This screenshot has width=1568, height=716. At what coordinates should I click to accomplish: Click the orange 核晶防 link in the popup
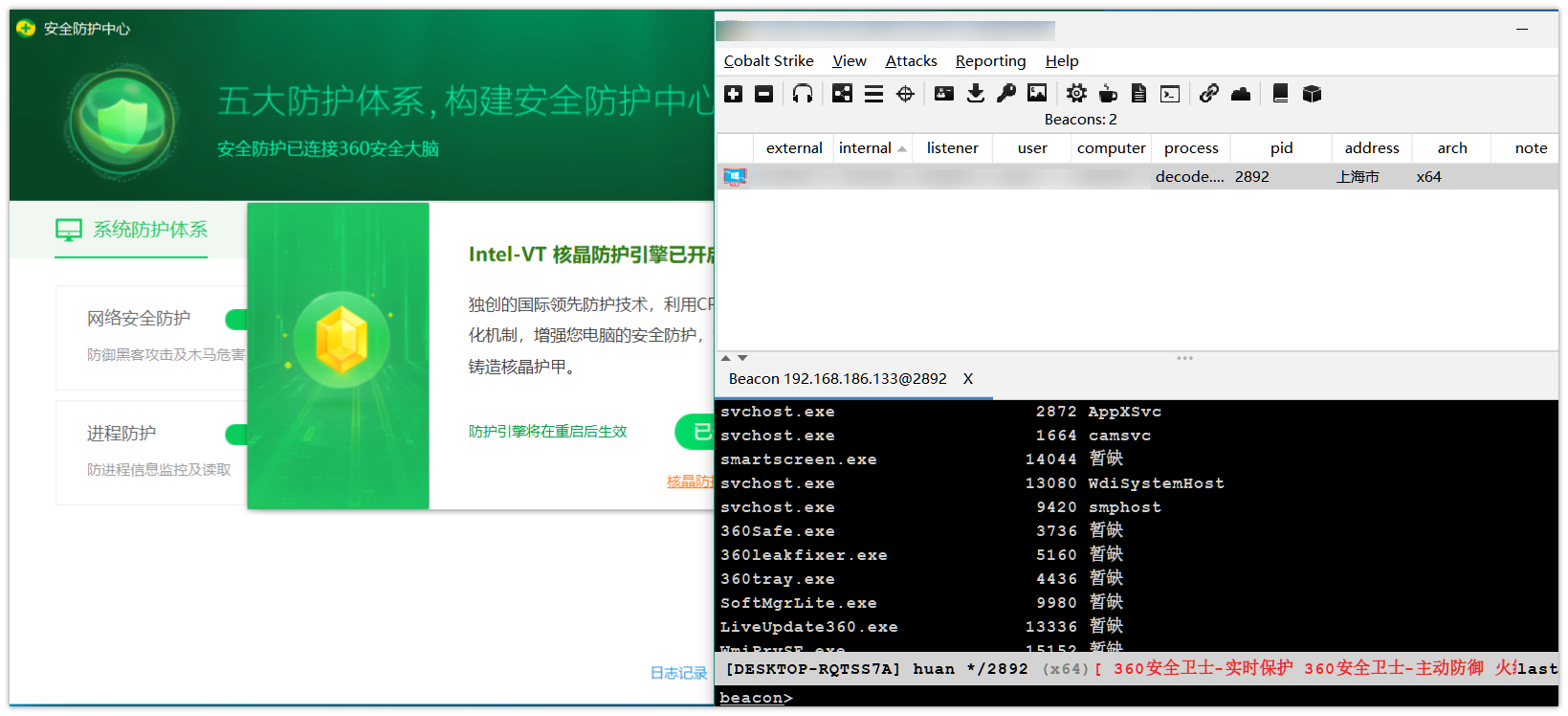coord(689,481)
